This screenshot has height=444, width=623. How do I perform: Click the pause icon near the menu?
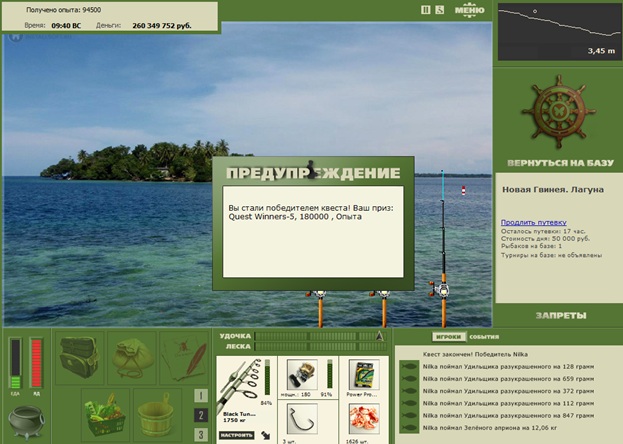[x=426, y=10]
